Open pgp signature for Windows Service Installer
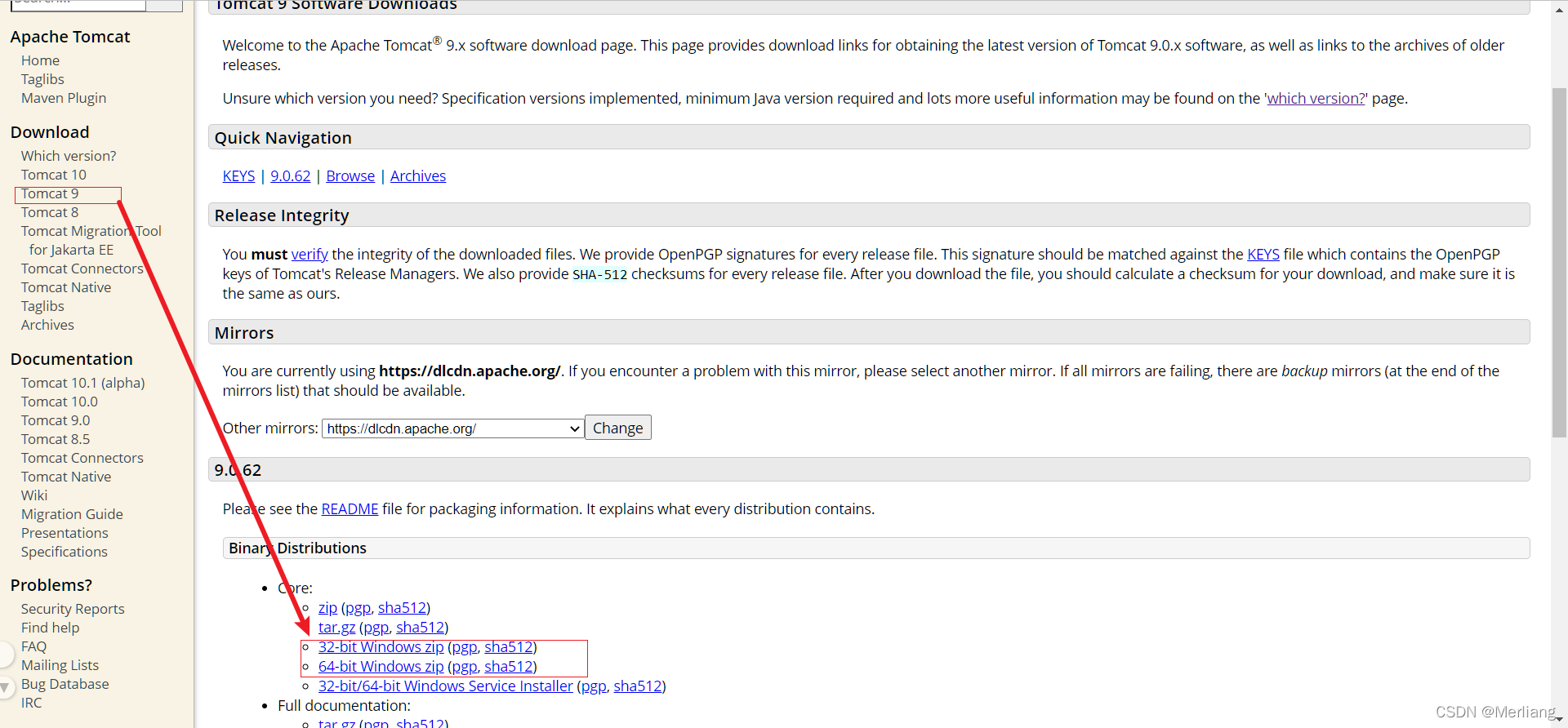1568x728 pixels. [x=594, y=686]
